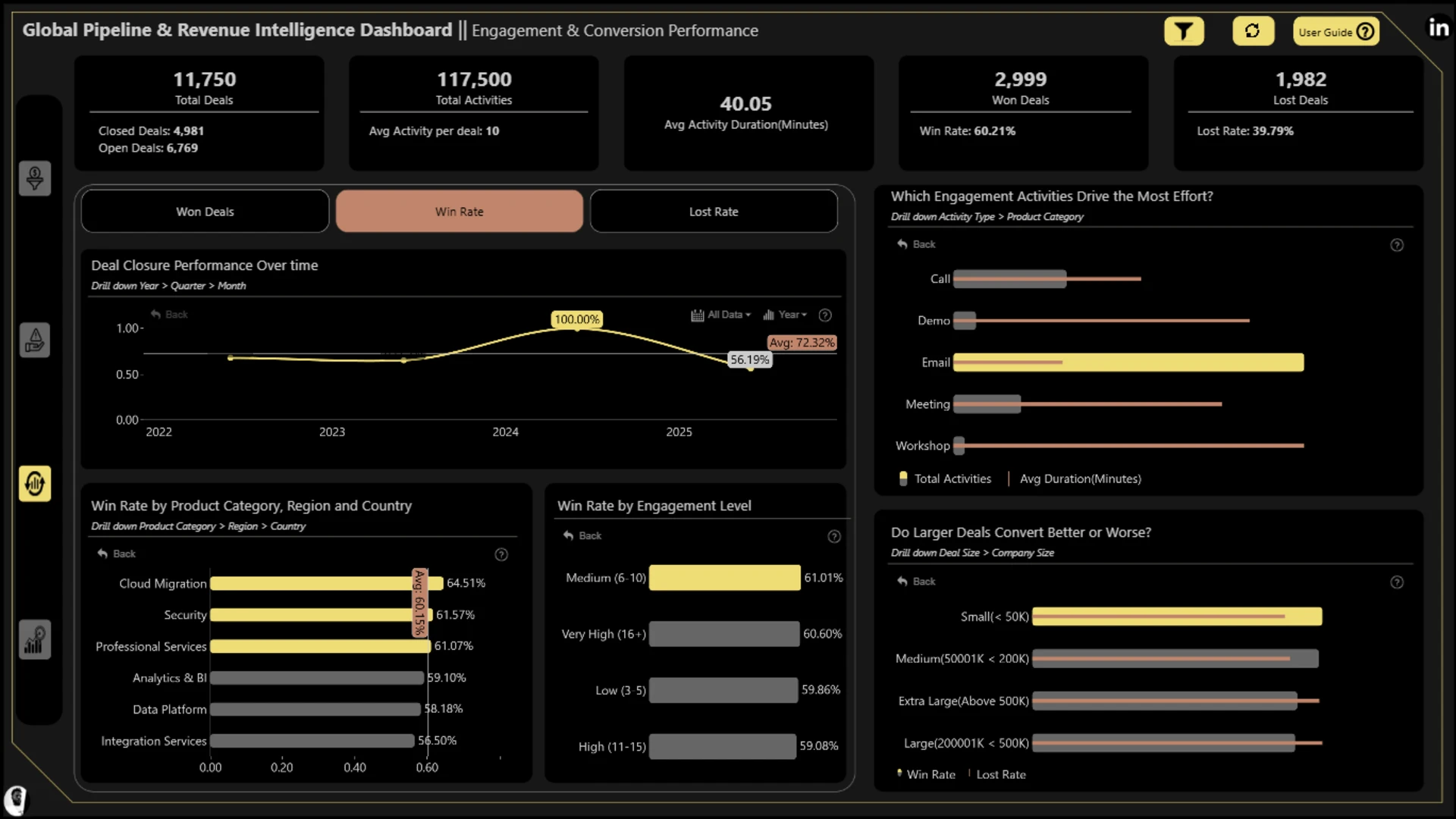The image size is (1456, 819).
Task: Show help for Win Rate by Engagement Level
Action: pos(834,537)
